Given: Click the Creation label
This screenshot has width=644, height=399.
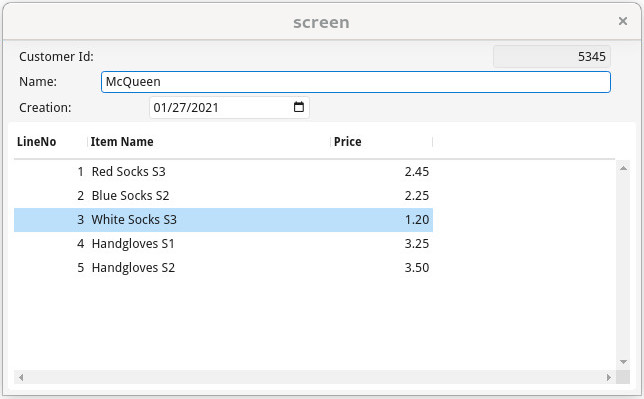Looking at the screenshot, I should tap(45, 108).
